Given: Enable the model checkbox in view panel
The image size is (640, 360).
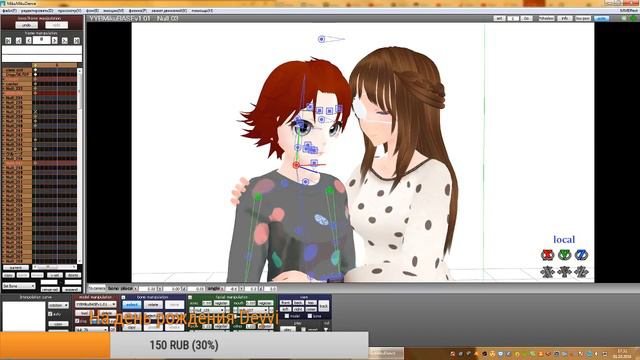Looking at the screenshot, I should tap(287, 316).
